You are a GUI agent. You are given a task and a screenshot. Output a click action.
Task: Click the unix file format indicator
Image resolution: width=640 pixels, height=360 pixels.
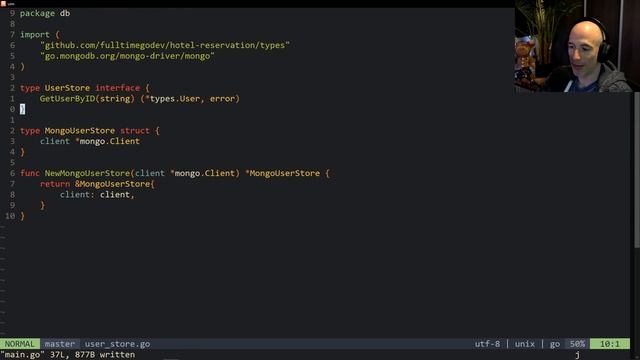pyautogui.click(x=524, y=344)
